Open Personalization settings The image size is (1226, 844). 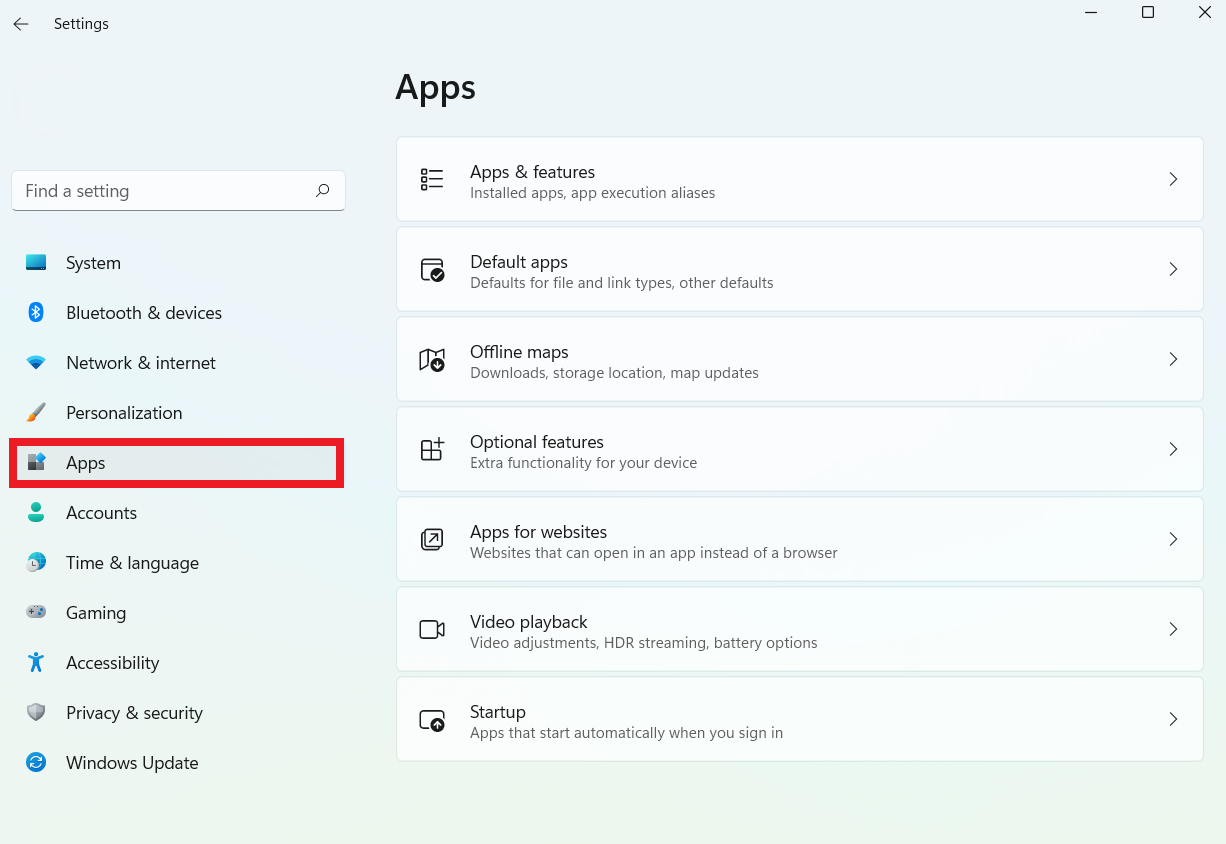178,413
